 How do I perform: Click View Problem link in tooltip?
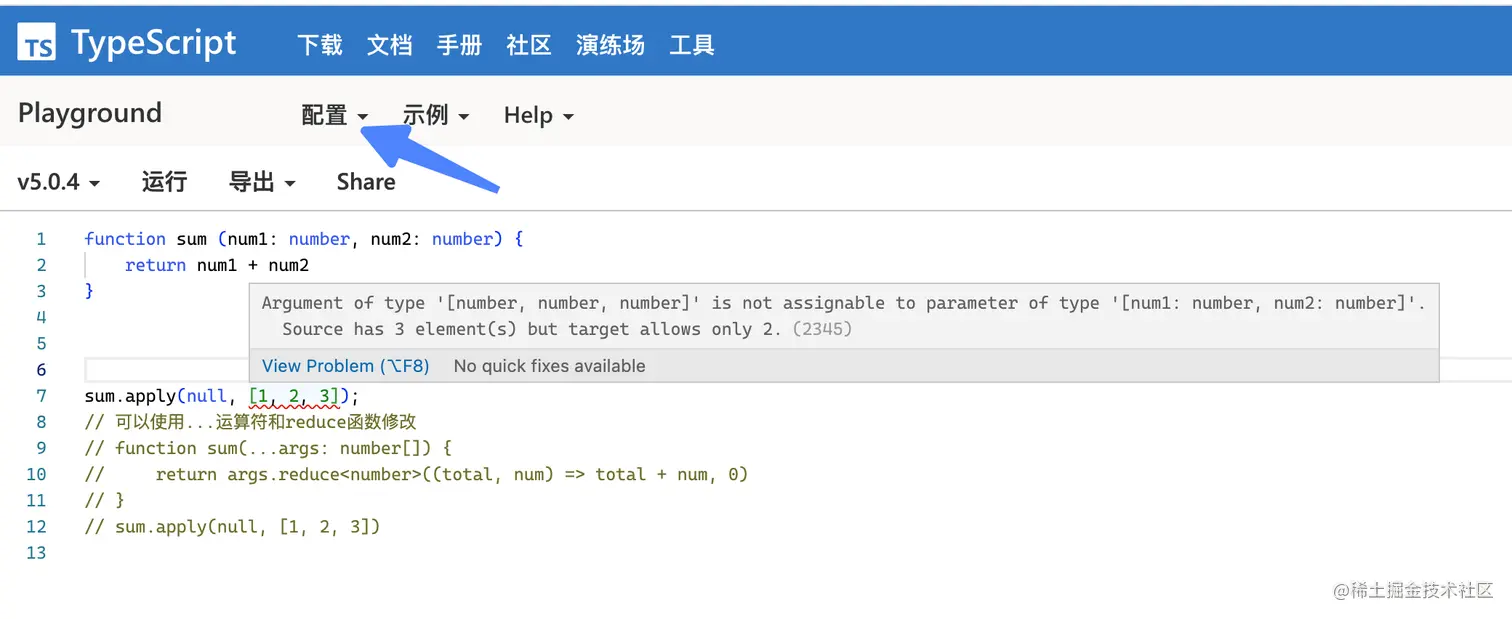(x=345, y=366)
